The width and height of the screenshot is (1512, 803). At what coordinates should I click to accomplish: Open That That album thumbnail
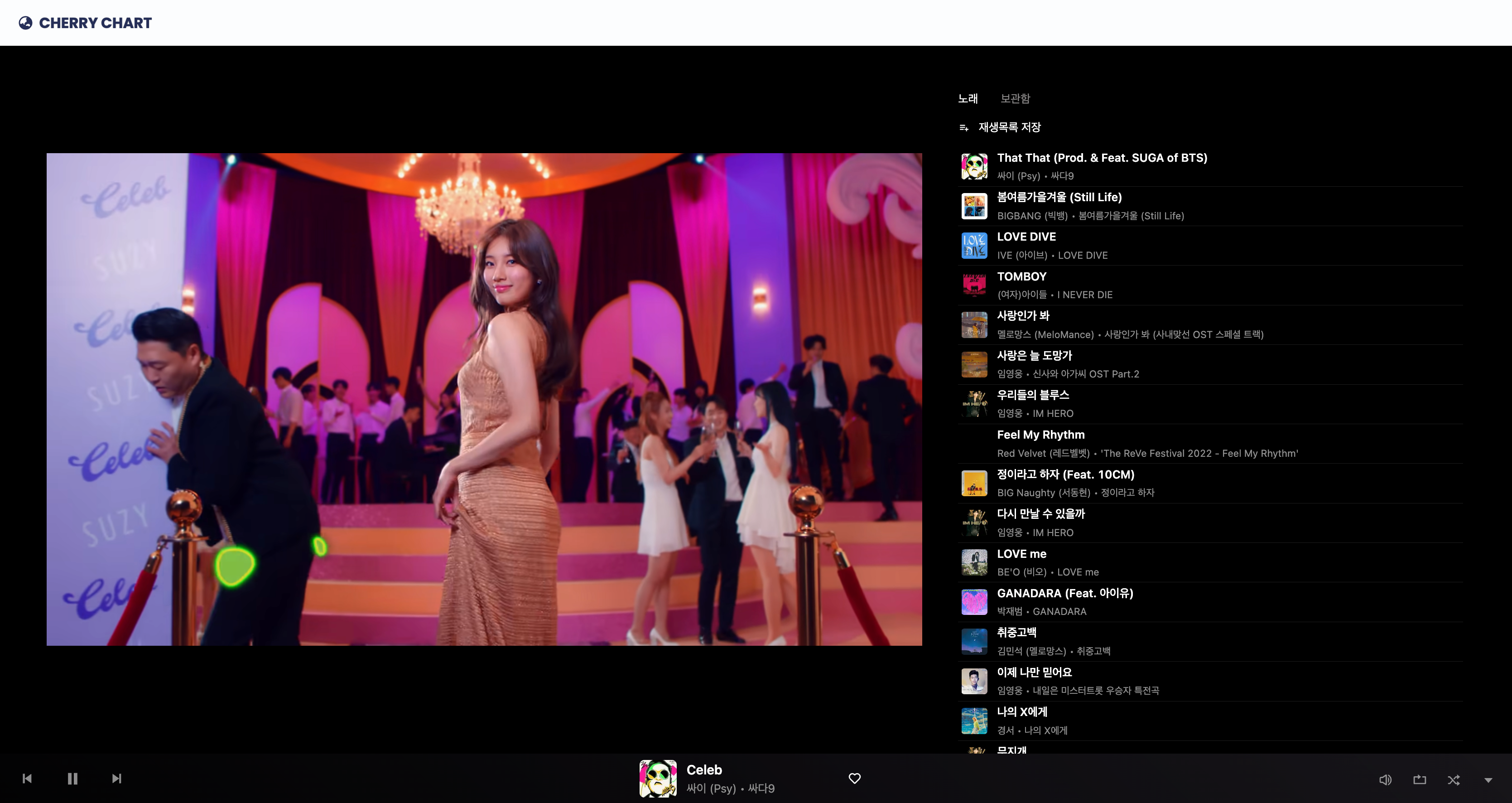[x=974, y=167]
